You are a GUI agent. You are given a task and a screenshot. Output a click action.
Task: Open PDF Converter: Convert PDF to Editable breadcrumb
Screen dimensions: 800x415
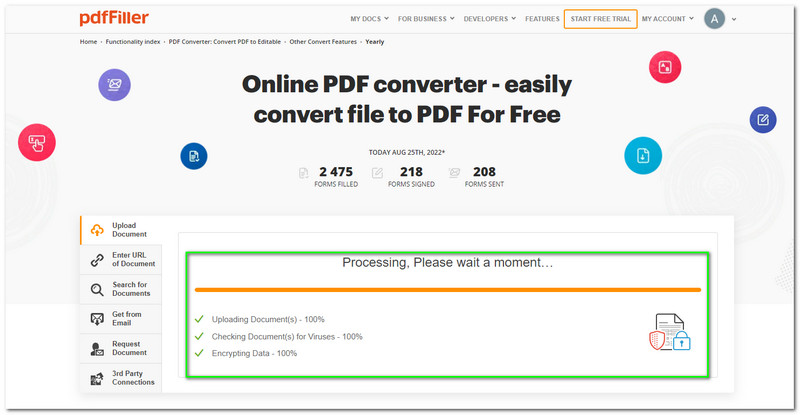click(224, 42)
